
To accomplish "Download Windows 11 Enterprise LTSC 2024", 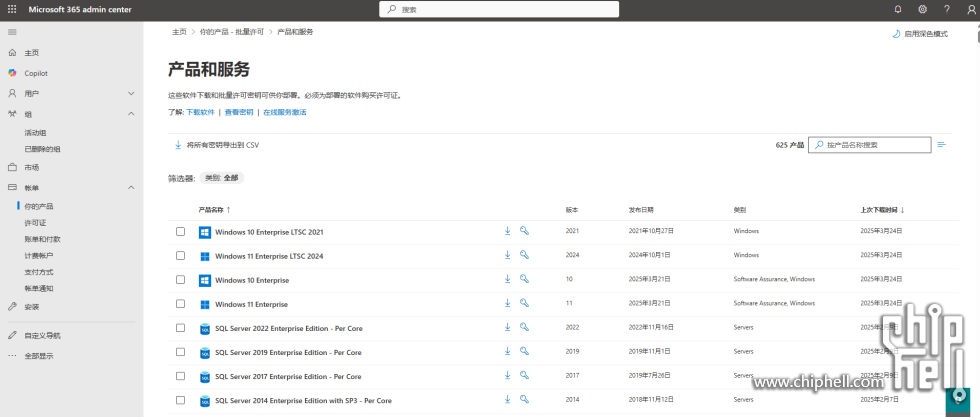I will click(508, 255).
